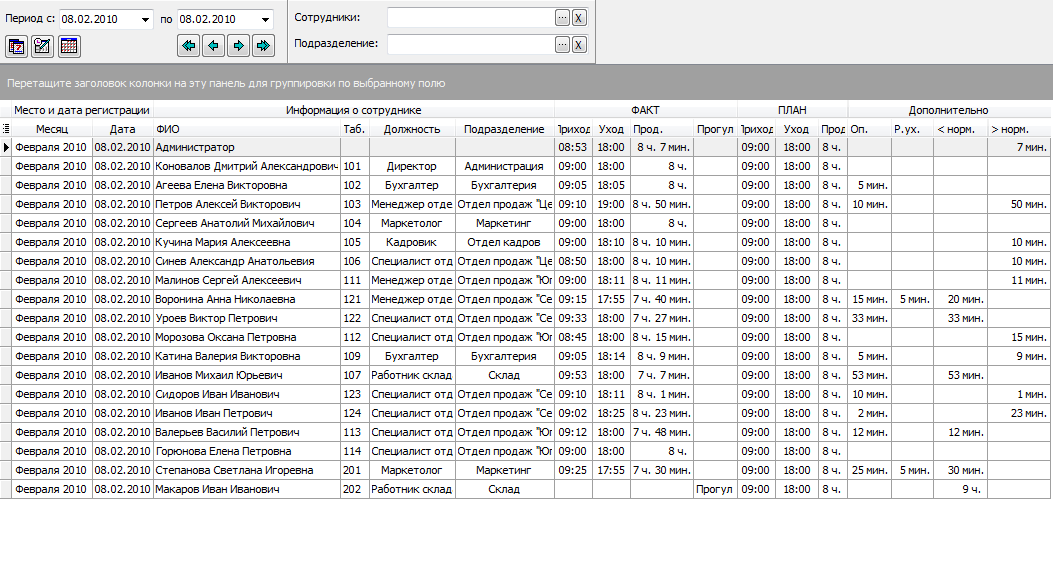Open the ellipsis picker next to Подразделение
Image resolution: width=1053 pixels, height=584 pixels.
pos(563,44)
